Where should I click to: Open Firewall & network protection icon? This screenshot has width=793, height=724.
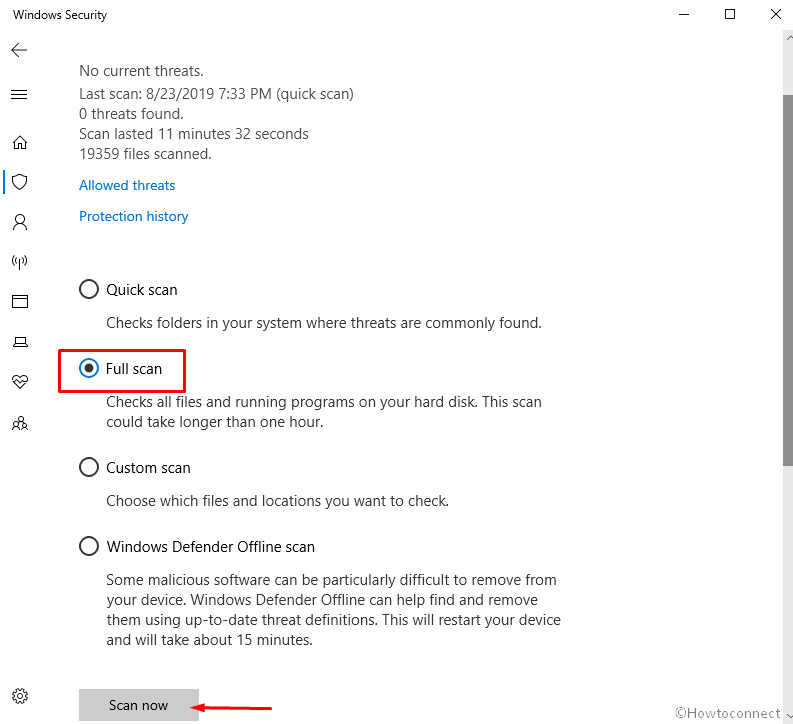(20, 261)
